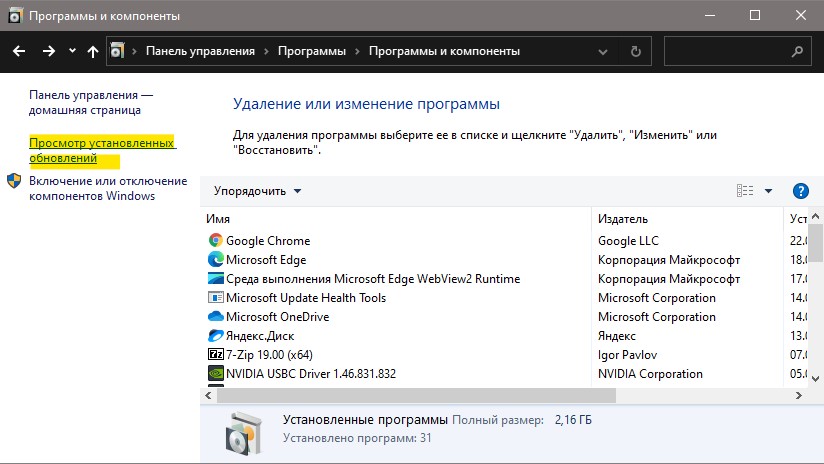Open the Упорядочить dropdown menu
The width and height of the screenshot is (824, 464).
click(x=257, y=191)
